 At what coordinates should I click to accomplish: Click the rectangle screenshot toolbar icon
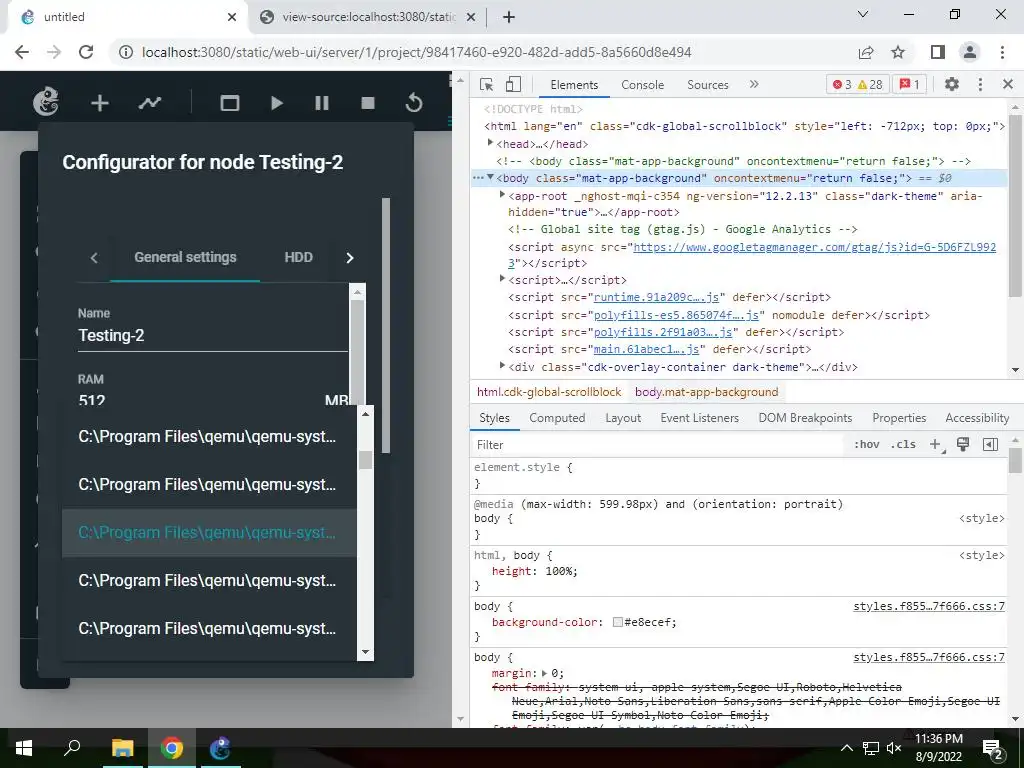[x=230, y=103]
